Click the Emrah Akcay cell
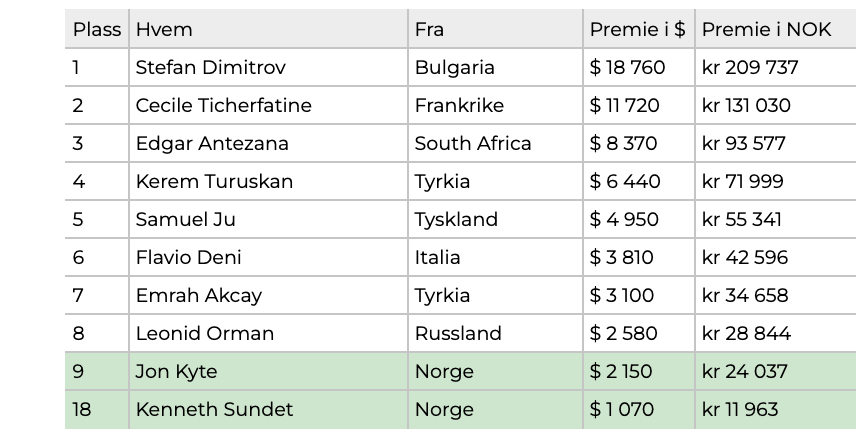The width and height of the screenshot is (866, 438). point(268,295)
